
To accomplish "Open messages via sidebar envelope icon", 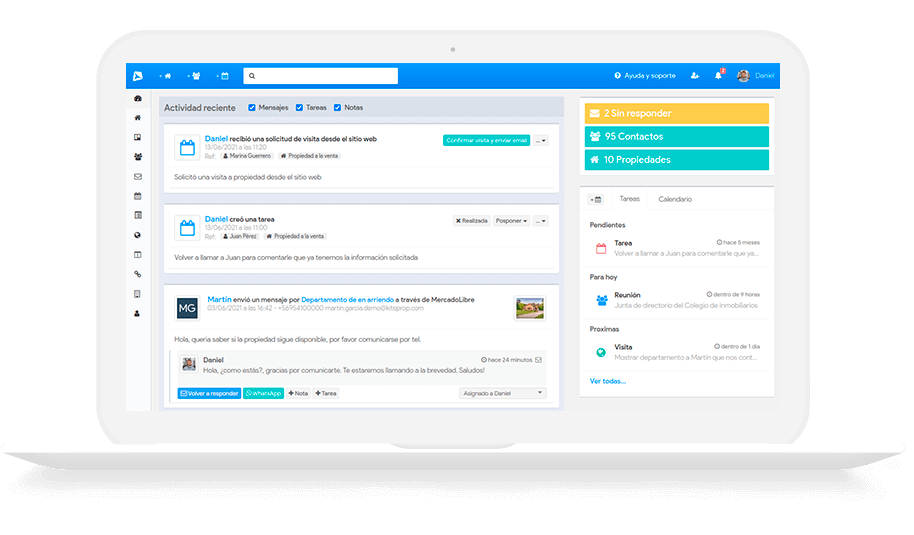I will pyautogui.click(x=138, y=177).
